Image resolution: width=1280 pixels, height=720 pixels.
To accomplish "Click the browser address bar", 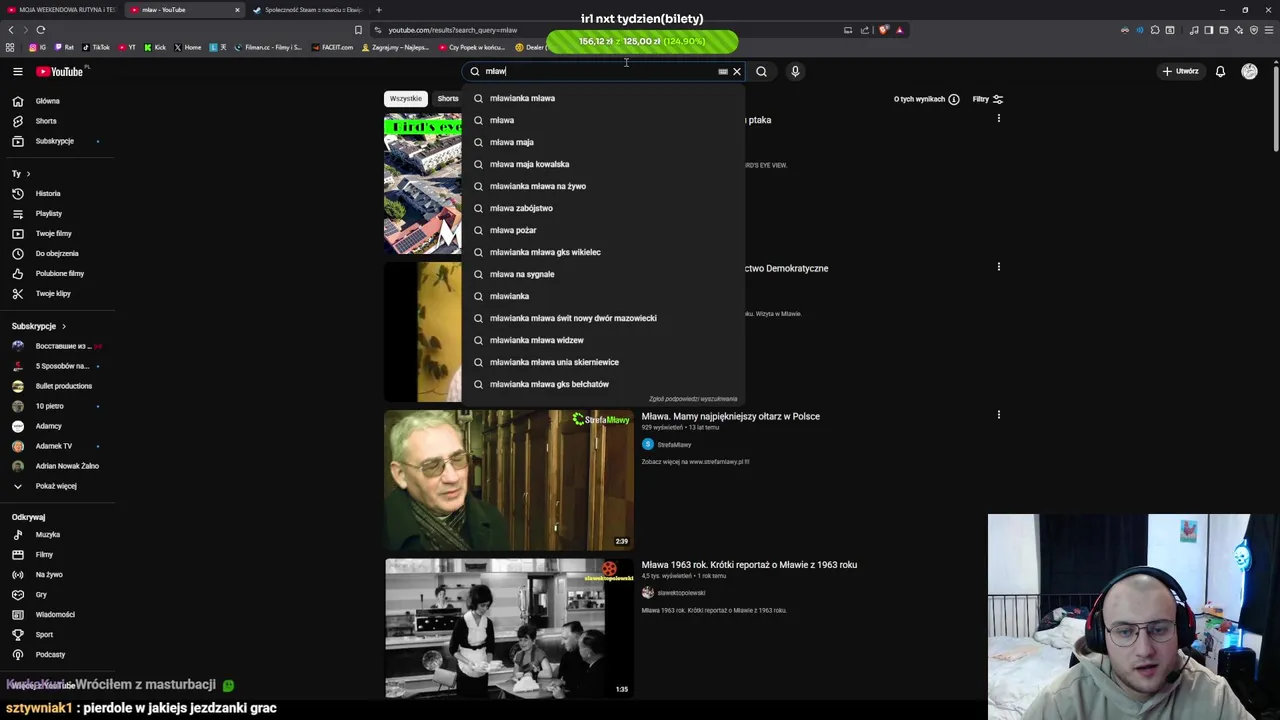I will point(610,30).
